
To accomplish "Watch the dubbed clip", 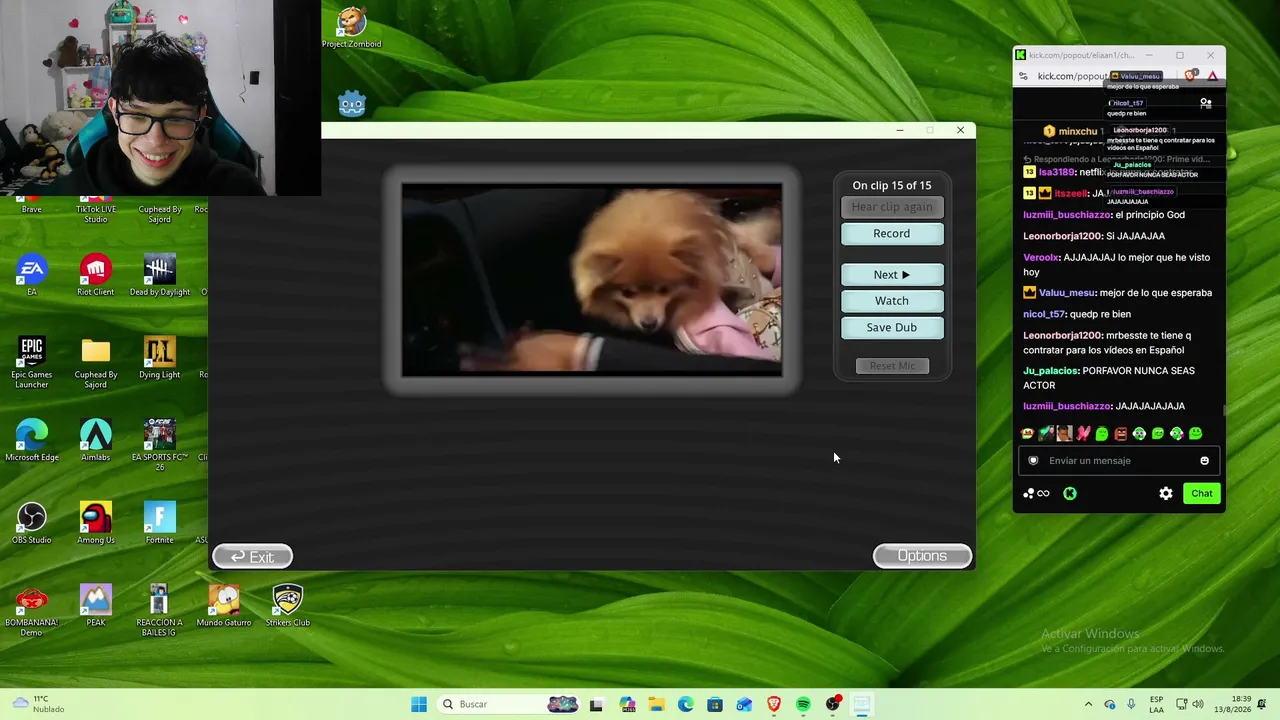I will click(892, 301).
